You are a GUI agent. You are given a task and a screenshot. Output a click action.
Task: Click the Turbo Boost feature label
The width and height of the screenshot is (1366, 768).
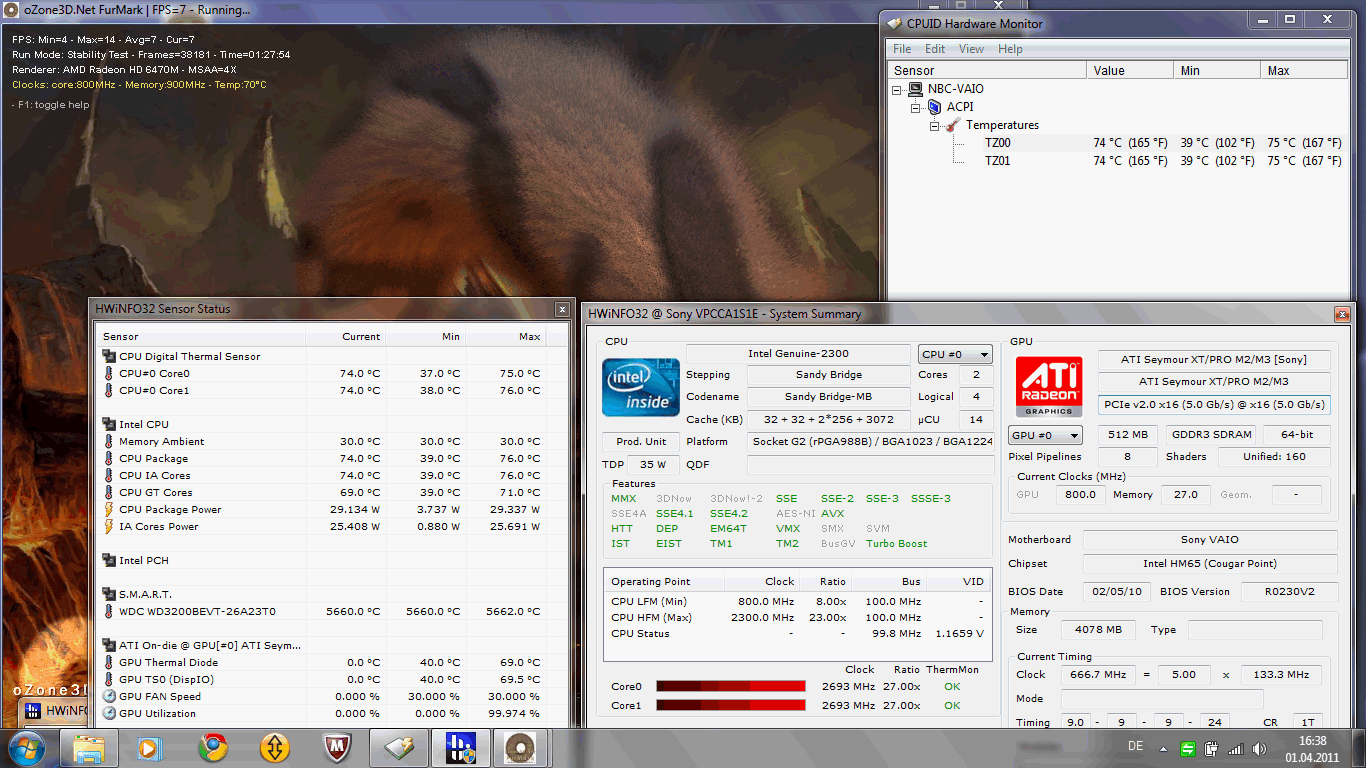click(x=897, y=543)
